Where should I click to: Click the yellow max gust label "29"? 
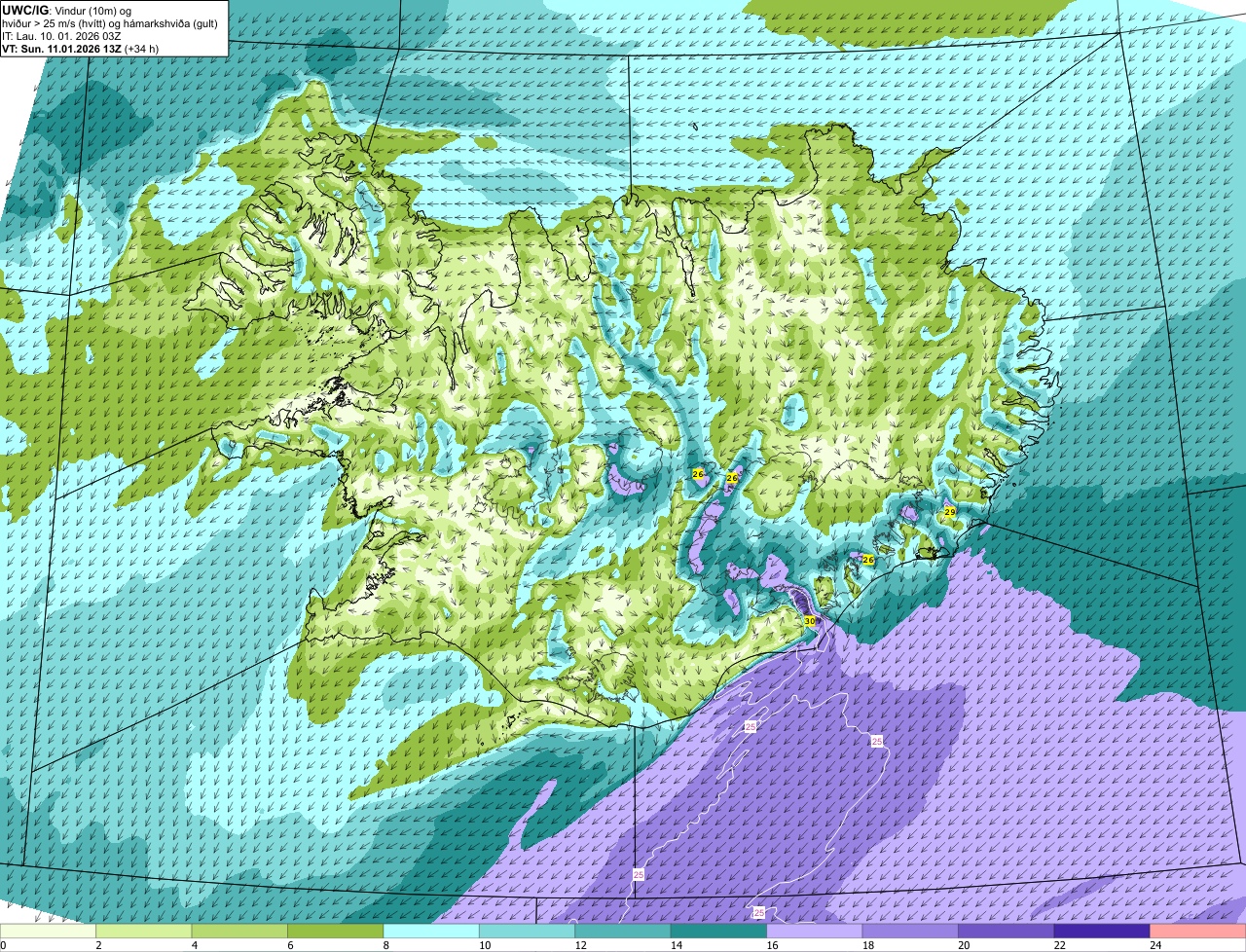949,512
